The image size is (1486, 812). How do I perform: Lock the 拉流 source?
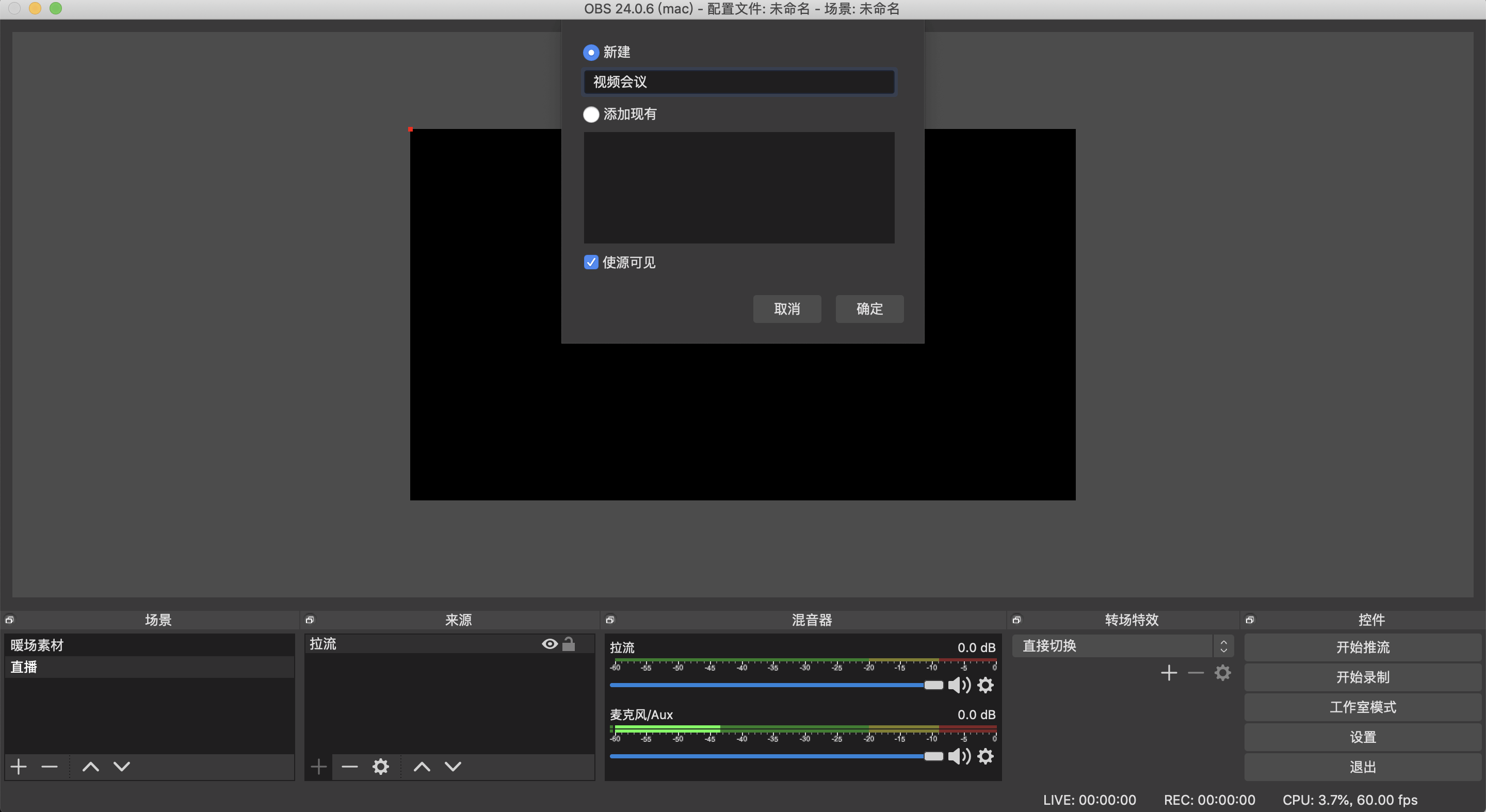pos(568,644)
